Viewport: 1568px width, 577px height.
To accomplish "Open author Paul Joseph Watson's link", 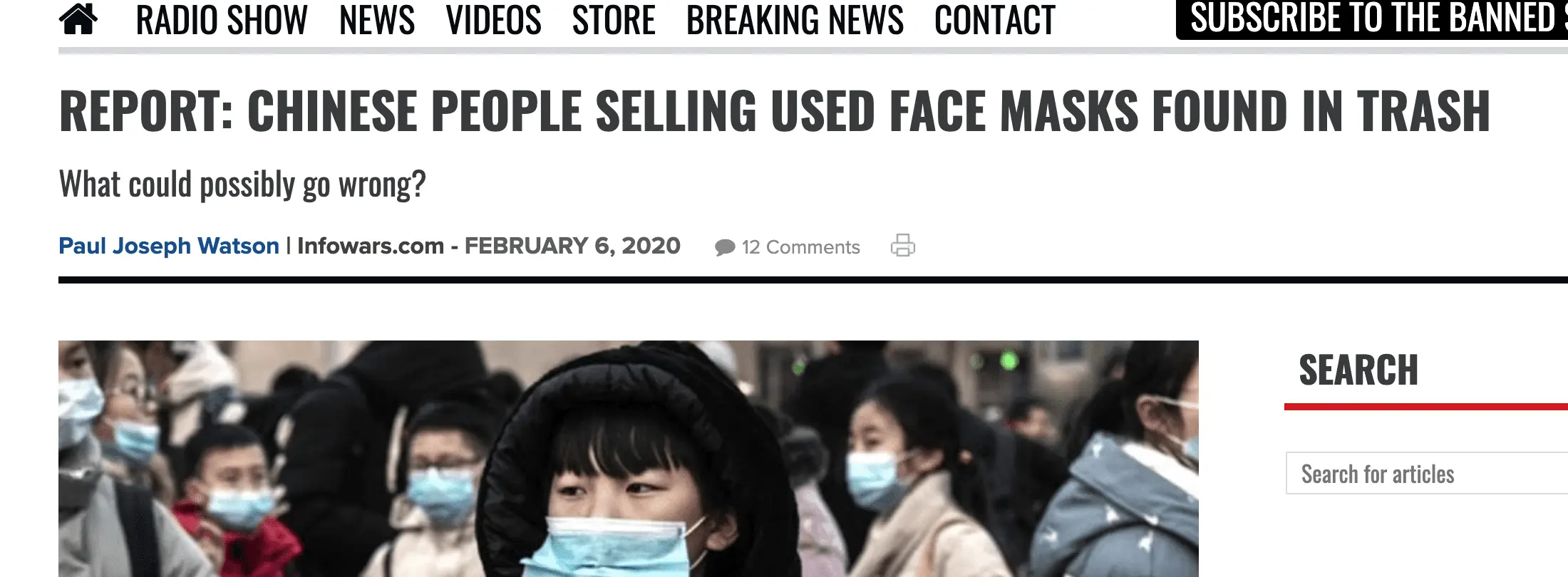I will click(x=169, y=246).
